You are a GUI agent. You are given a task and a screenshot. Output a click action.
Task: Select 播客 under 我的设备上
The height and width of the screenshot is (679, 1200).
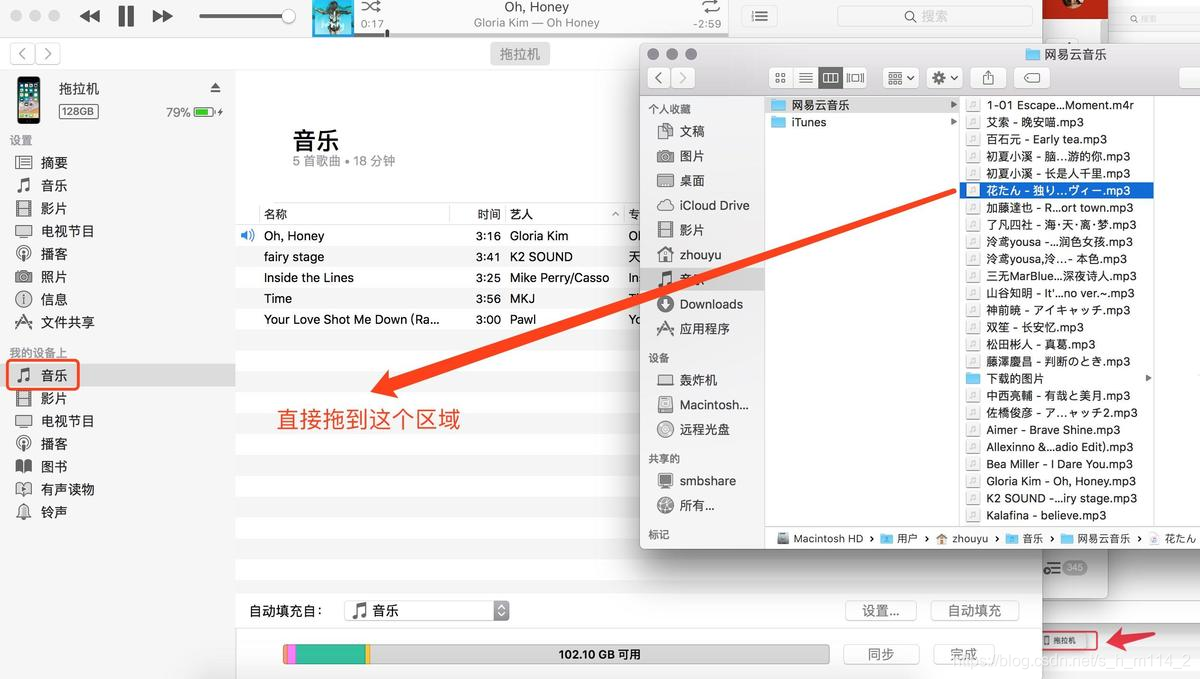click(x=54, y=443)
